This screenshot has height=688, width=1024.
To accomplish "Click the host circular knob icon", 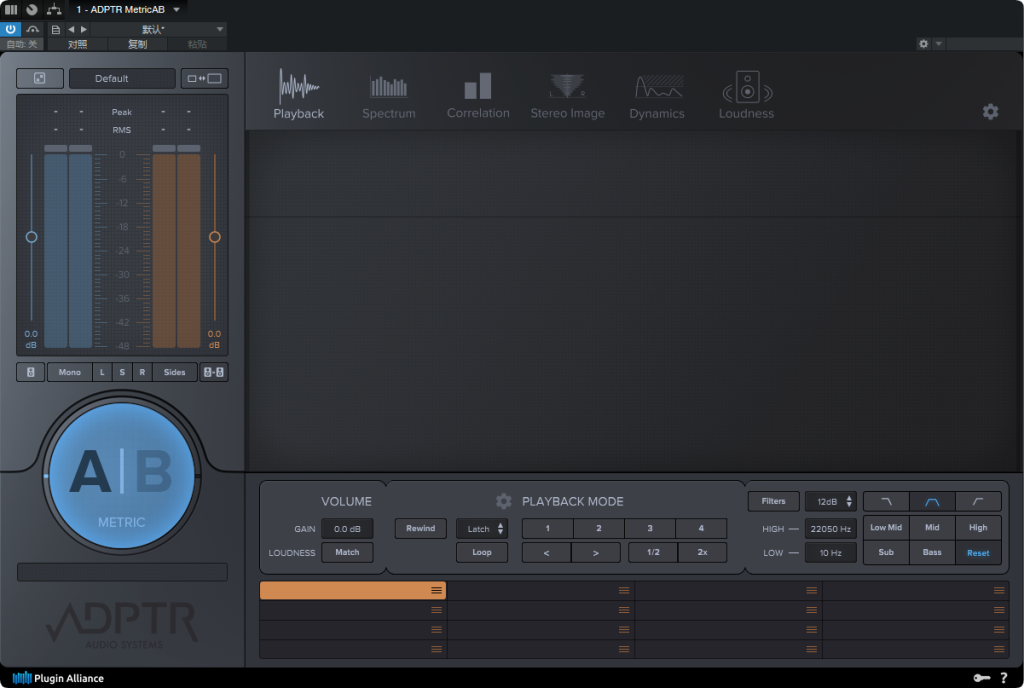I will (x=32, y=9).
